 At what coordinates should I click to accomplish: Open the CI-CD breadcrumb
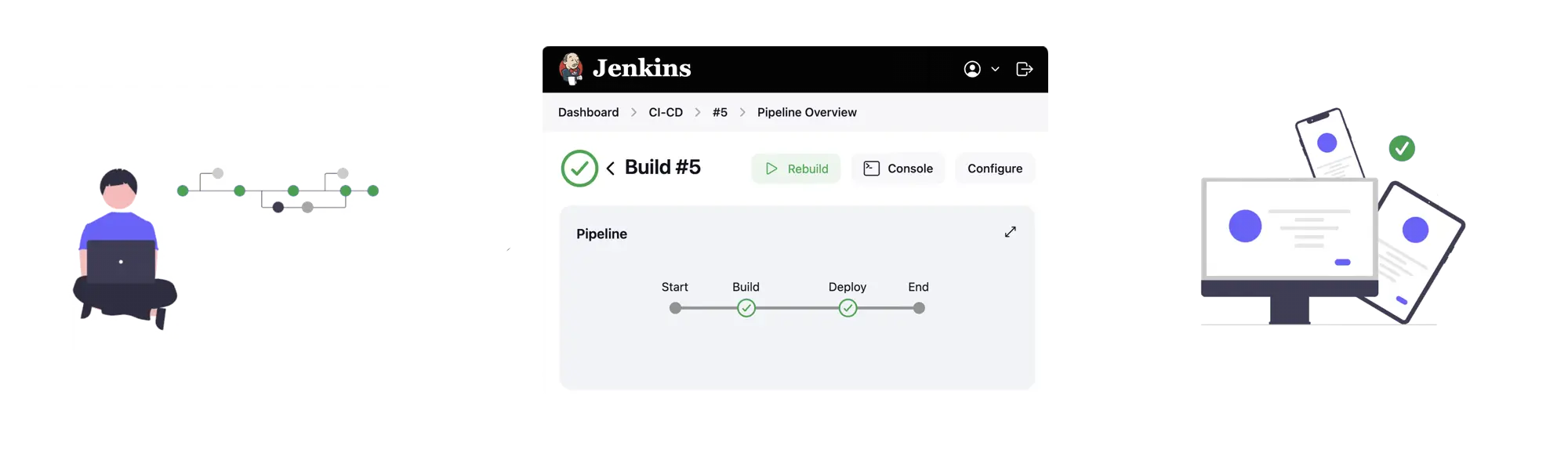click(x=666, y=112)
